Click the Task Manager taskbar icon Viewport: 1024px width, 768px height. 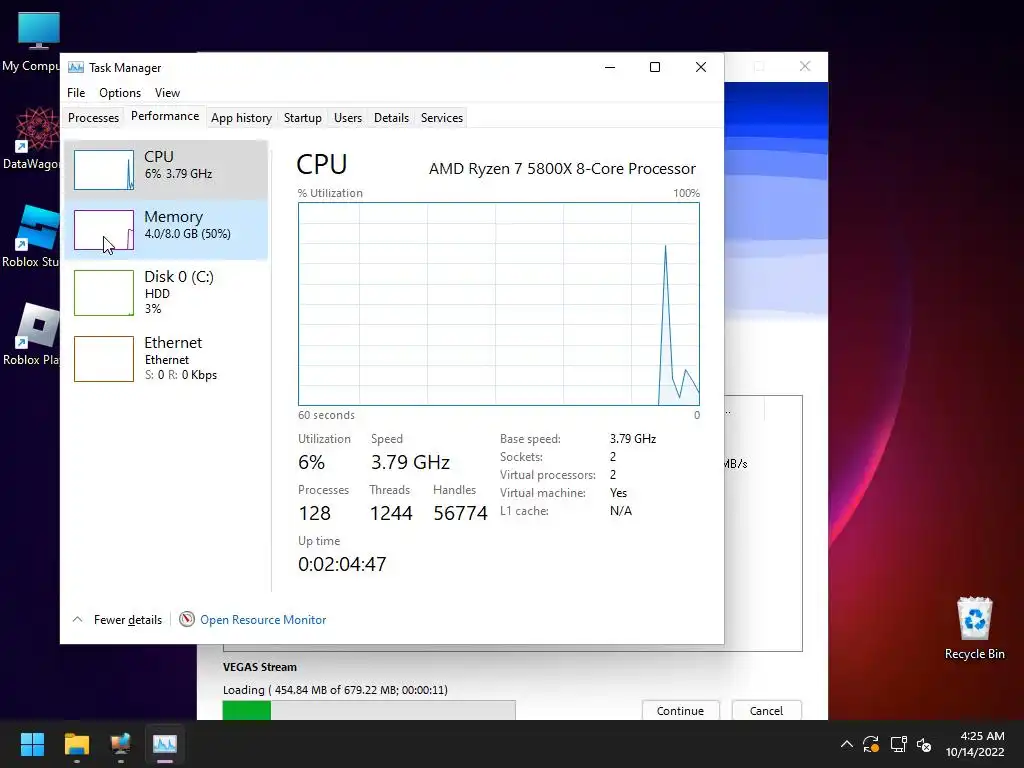(165, 744)
